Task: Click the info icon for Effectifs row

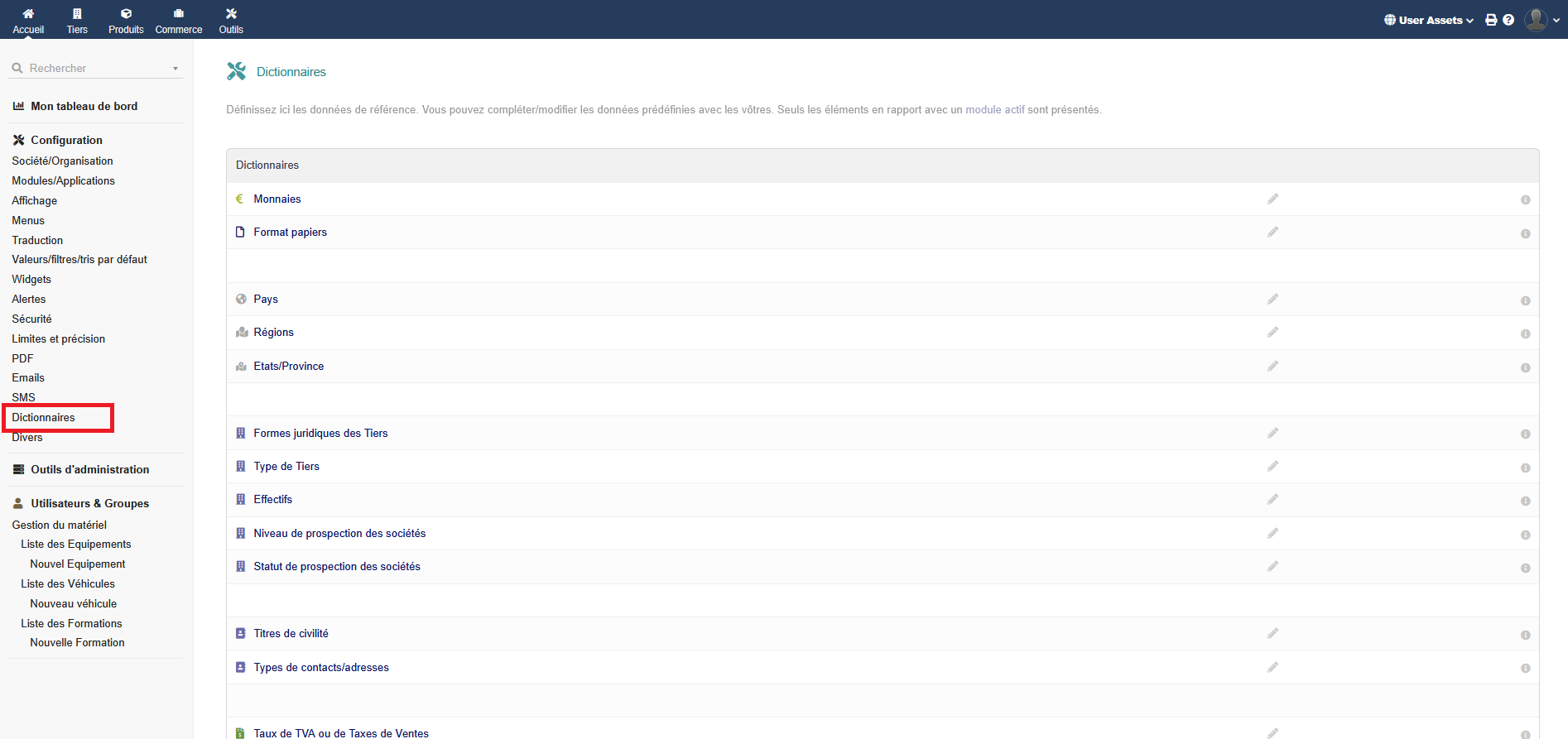Action: [1525, 501]
